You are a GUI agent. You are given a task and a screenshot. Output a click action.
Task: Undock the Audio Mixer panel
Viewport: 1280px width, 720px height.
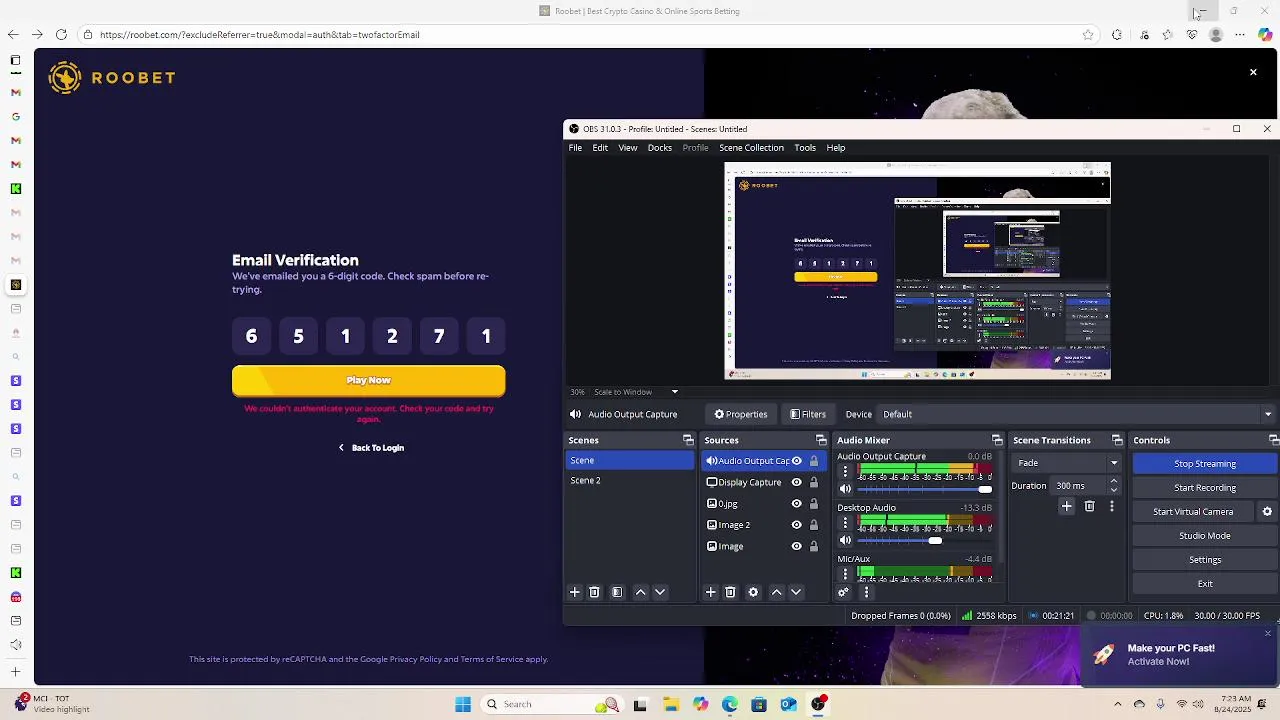pyautogui.click(x=997, y=440)
